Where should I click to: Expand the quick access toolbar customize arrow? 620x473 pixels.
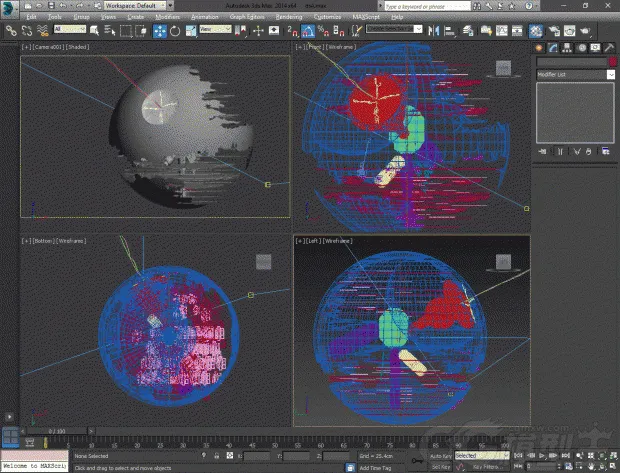[x=170, y=6]
